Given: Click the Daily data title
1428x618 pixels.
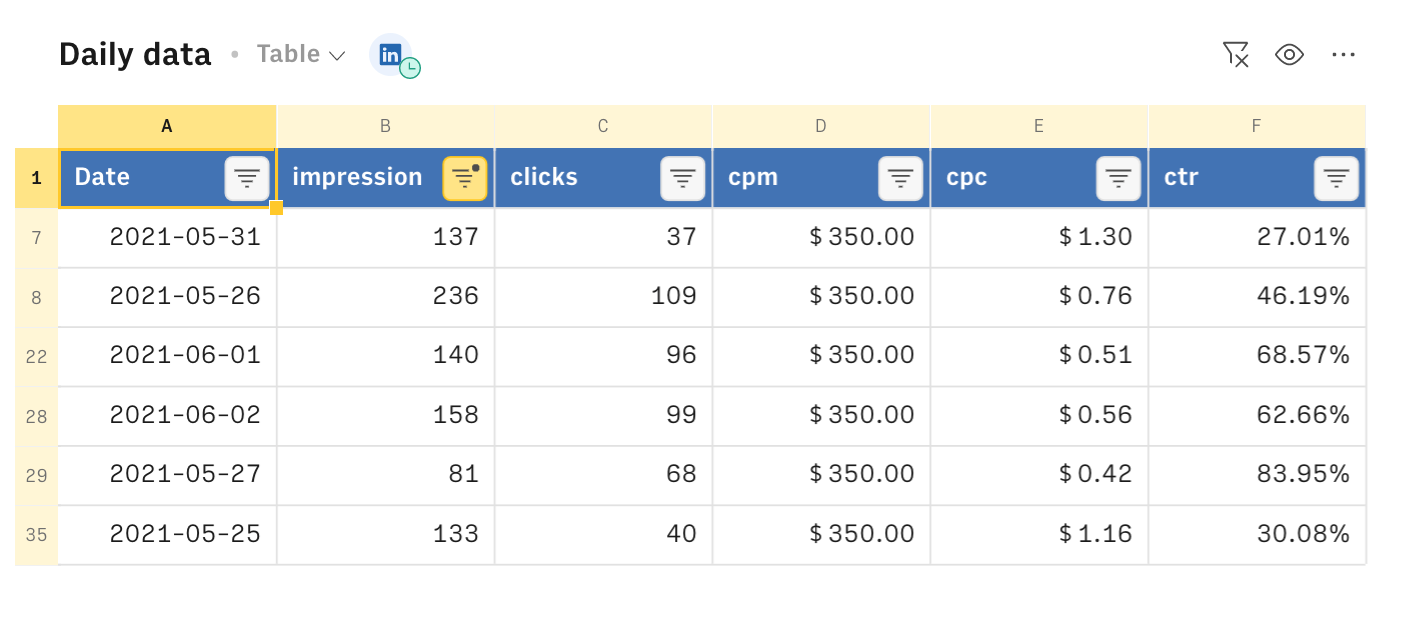Looking at the screenshot, I should (x=135, y=54).
